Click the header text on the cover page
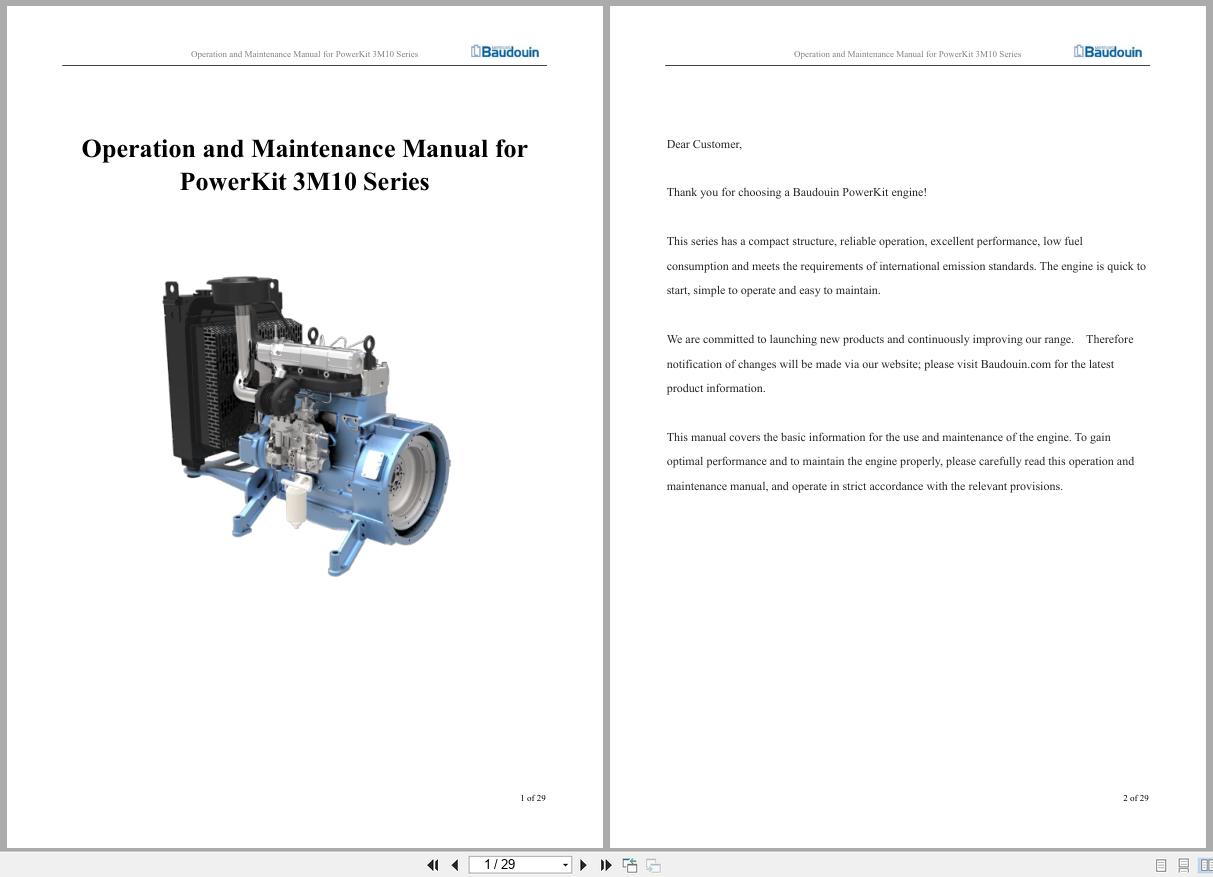Viewport: 1213px width, 877px height. [304, 54]
